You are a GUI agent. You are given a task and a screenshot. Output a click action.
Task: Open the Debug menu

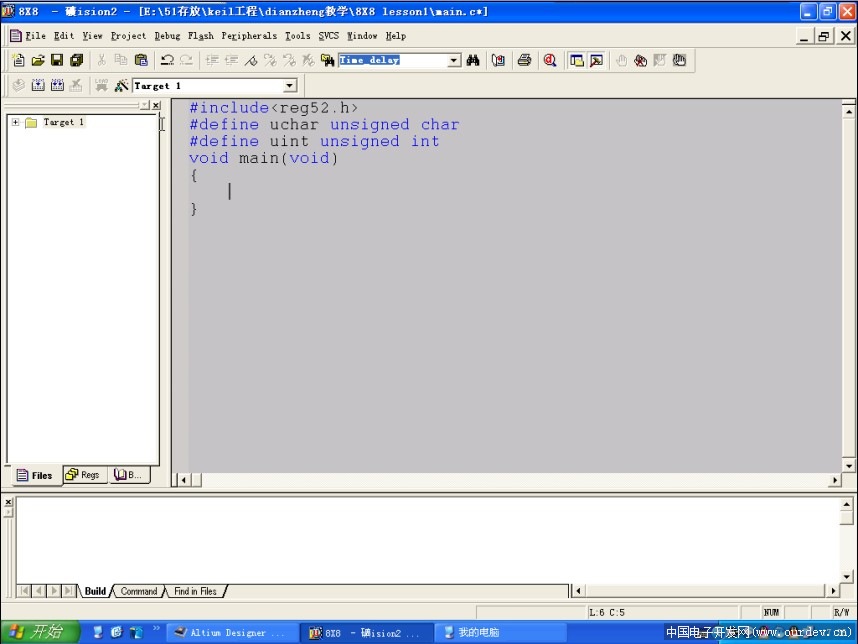click(x=167, y=36)
